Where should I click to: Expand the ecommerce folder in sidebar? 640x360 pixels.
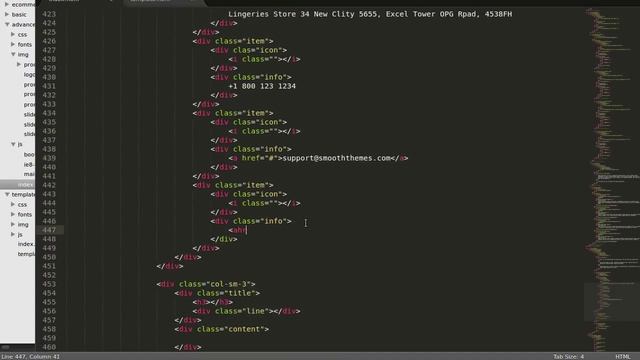[x=7, y=4]
